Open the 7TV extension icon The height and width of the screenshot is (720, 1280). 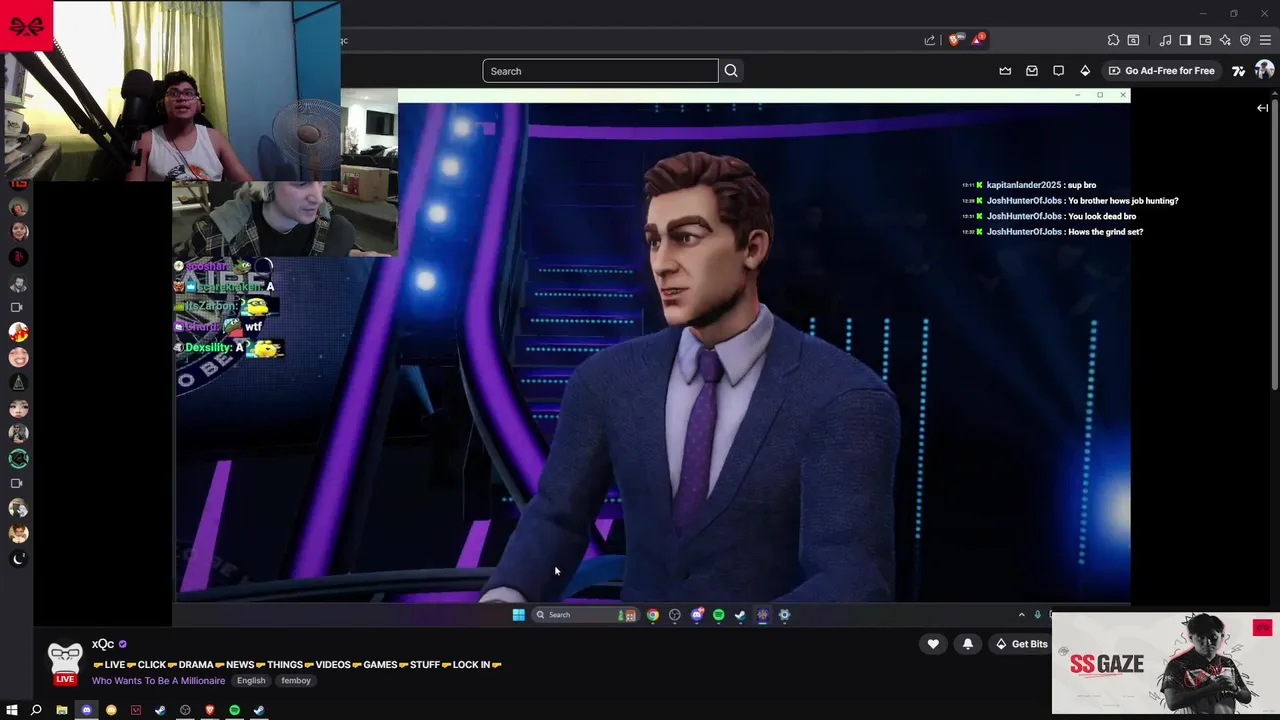1238,71
